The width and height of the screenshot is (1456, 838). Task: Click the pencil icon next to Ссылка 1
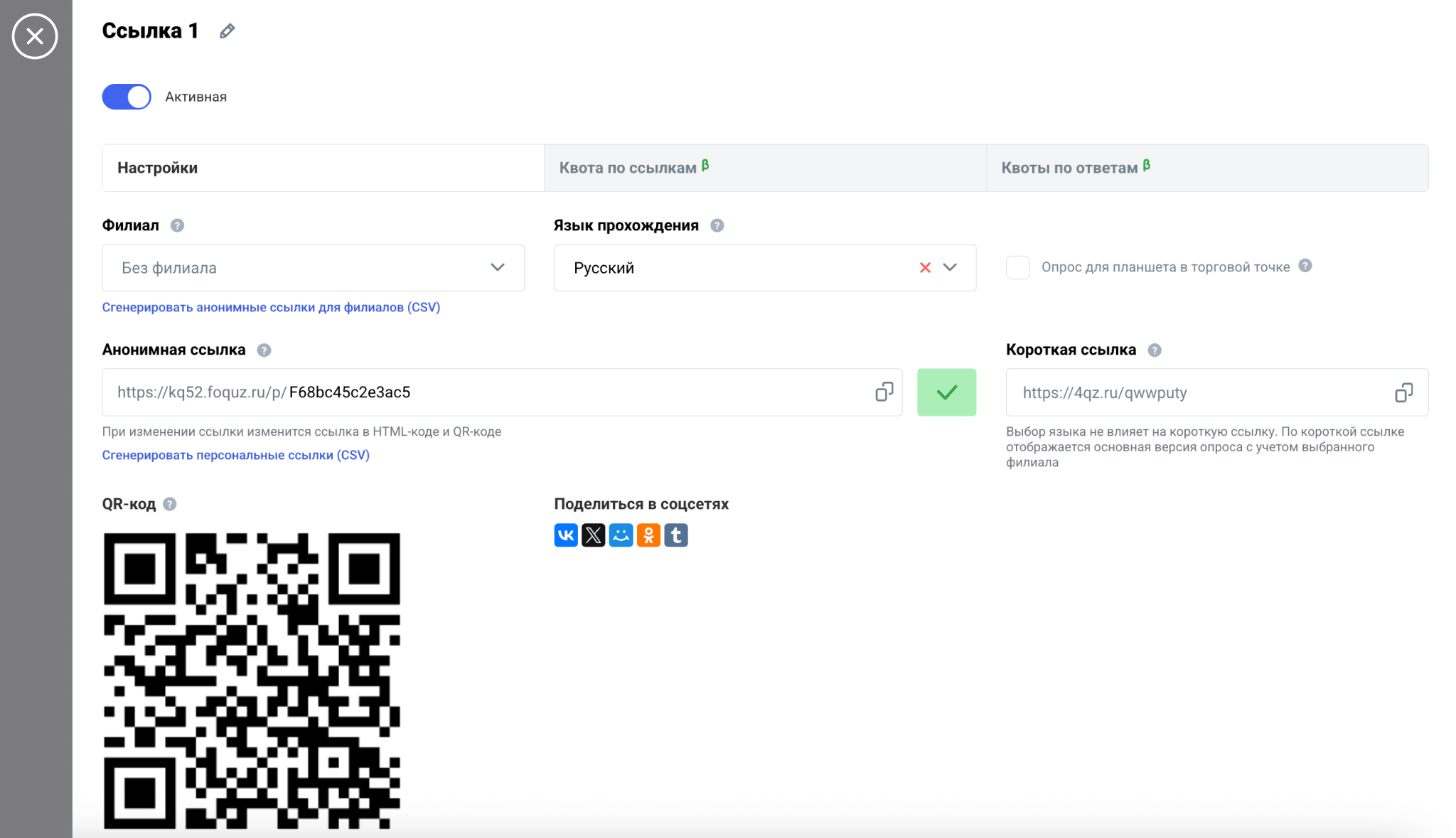click(x=227, y=31)
